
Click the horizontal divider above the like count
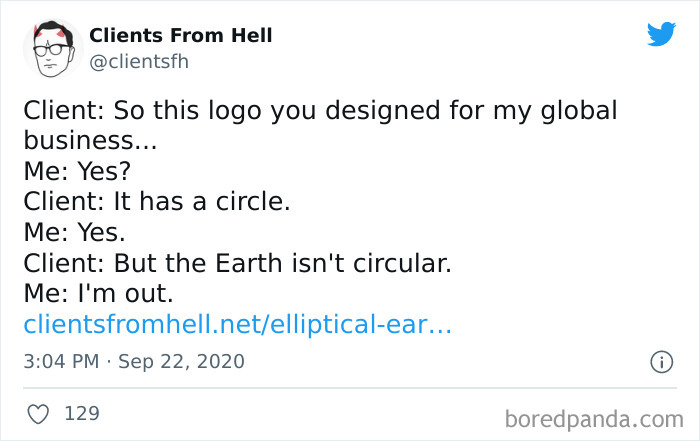[x=350, y=387]
